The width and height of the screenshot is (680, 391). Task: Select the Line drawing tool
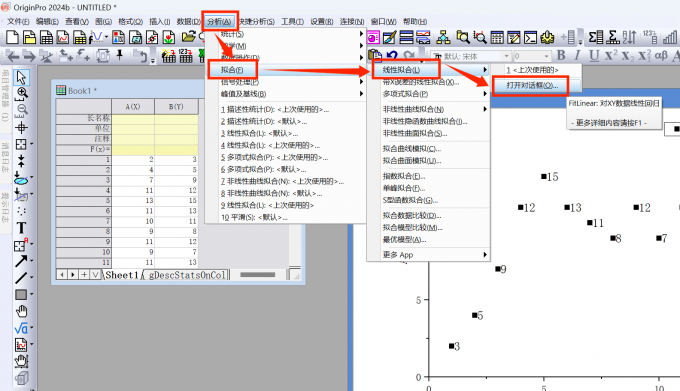tap(21, 278)
